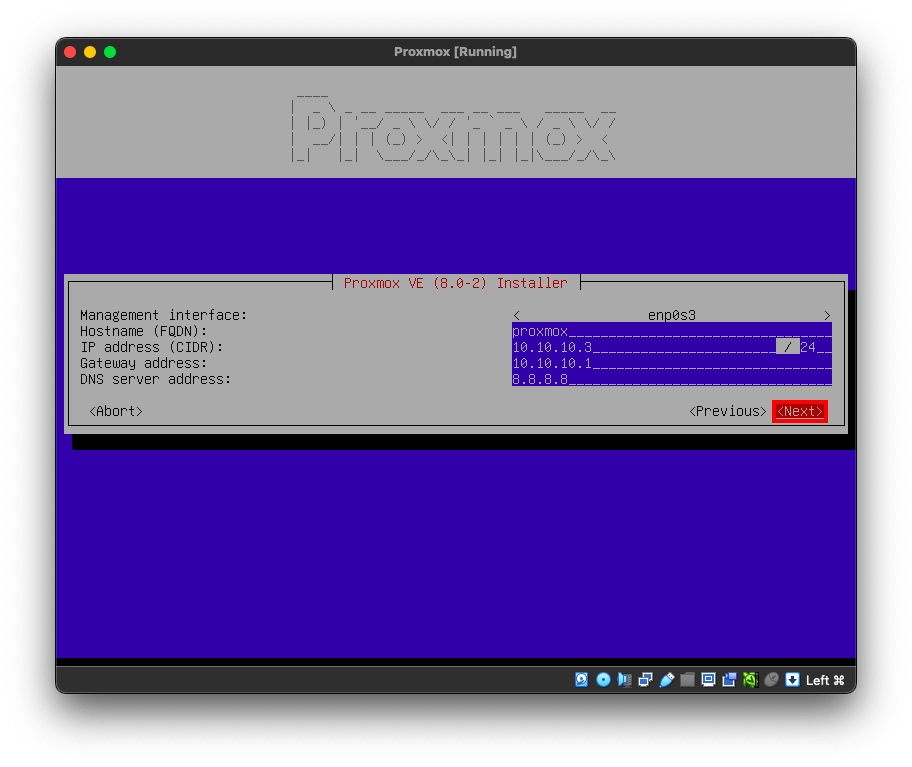Click the Proxmox [Running] window title
Image resolution: width=912 pixels, height=767 pixels.
455,52
